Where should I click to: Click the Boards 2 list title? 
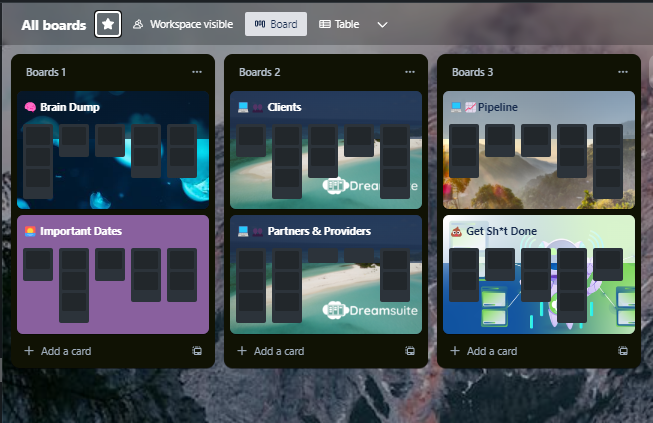pyautogui.click(x=259, y=72)
